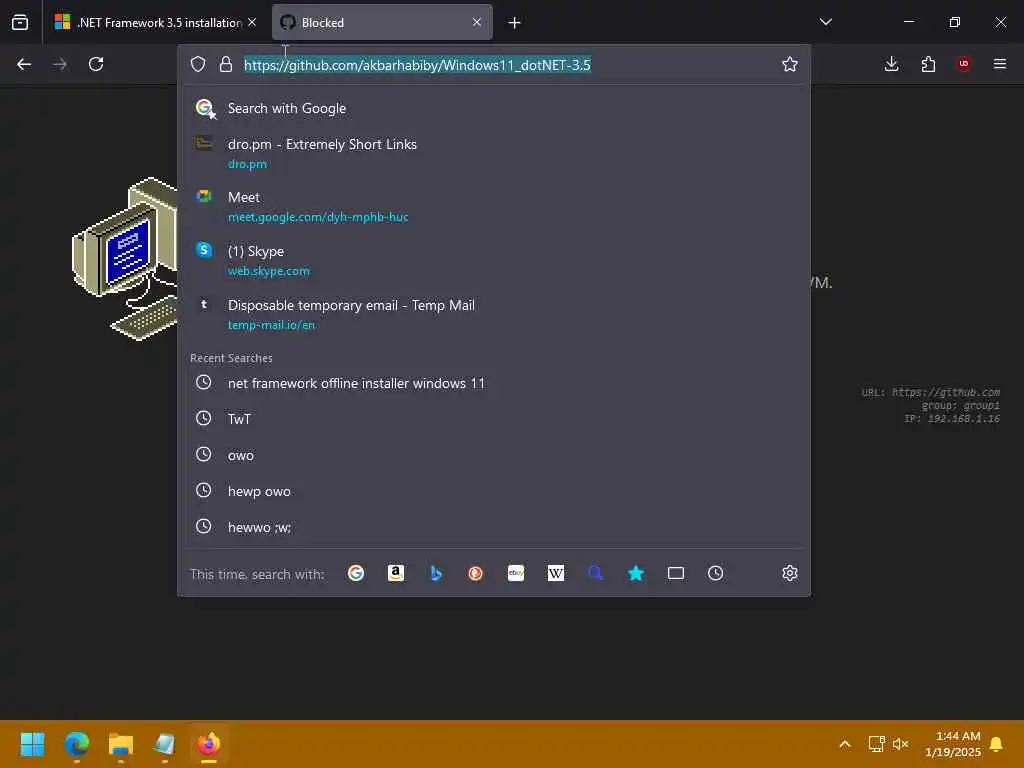Open Firefox from taskbar
Image resolution: width=1024 pixels, height=768 pixels.
coord(209,744)
